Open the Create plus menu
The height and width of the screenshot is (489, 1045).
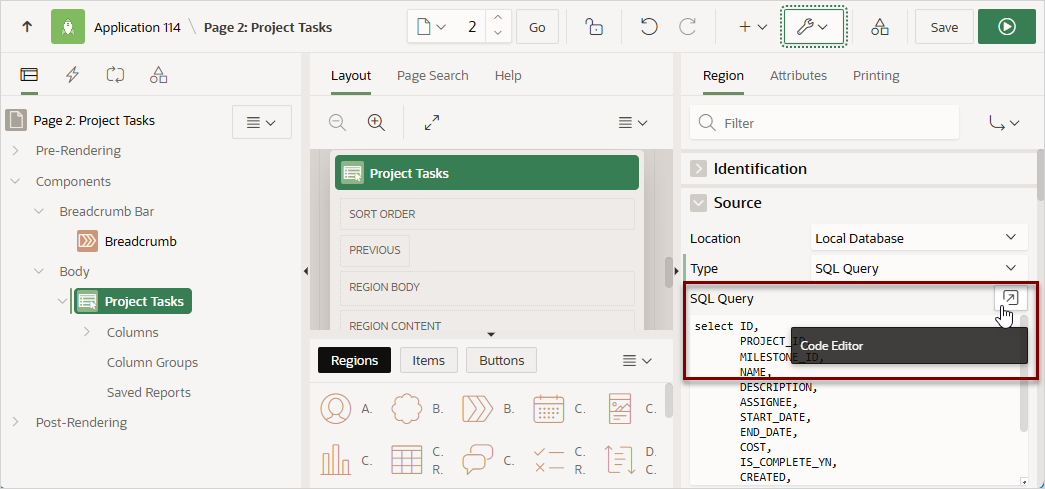[753, 27]
